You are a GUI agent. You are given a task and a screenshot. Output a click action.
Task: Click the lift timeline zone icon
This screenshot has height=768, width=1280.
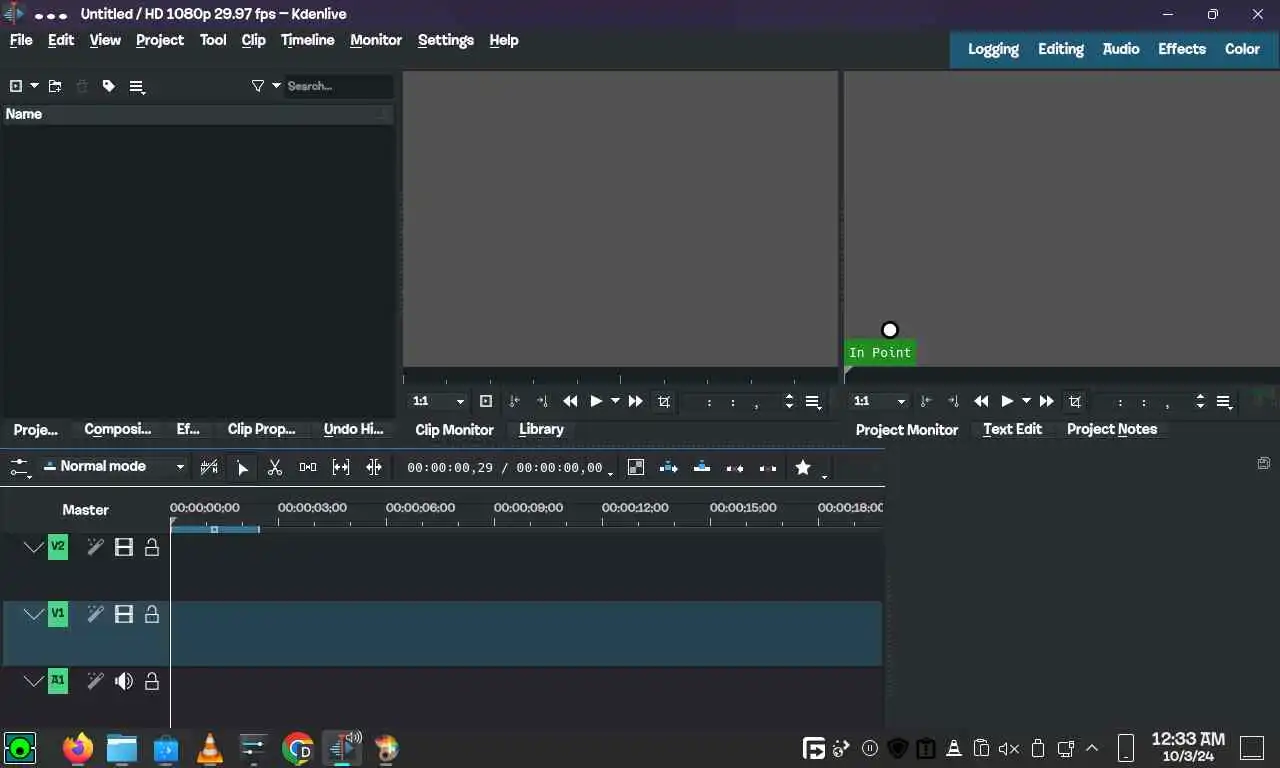click(768, 467)
